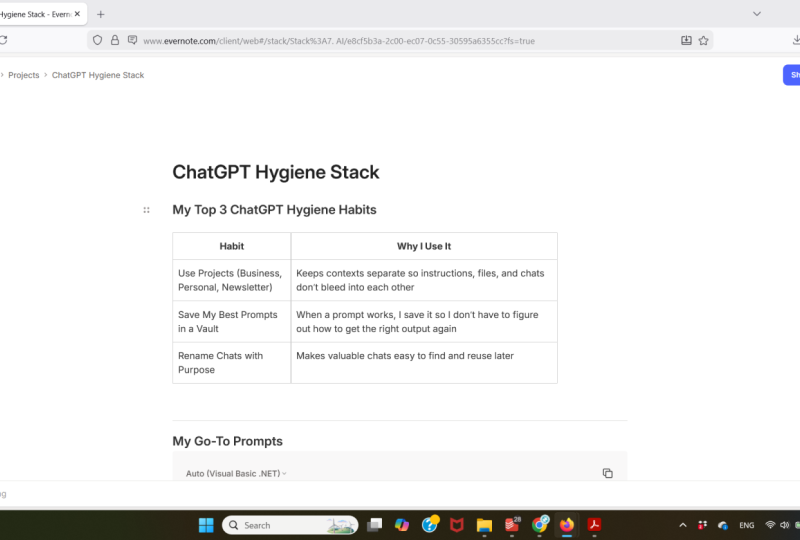This screenshot has width=800, height=540.
Task: Open File Explorer from taskbar
Action: (484, 525)
